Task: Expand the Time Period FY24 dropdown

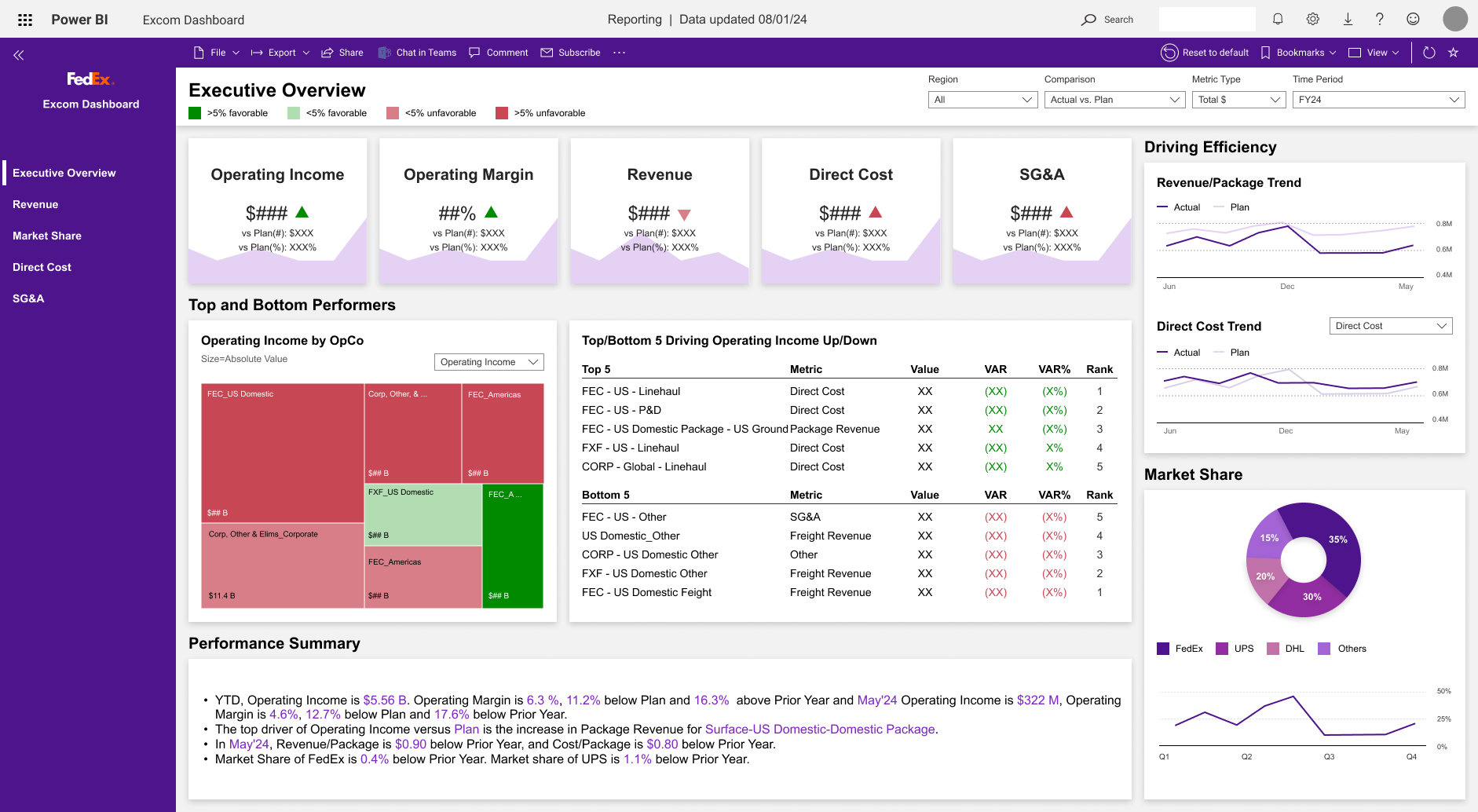Action: (x=1378, y=100)
